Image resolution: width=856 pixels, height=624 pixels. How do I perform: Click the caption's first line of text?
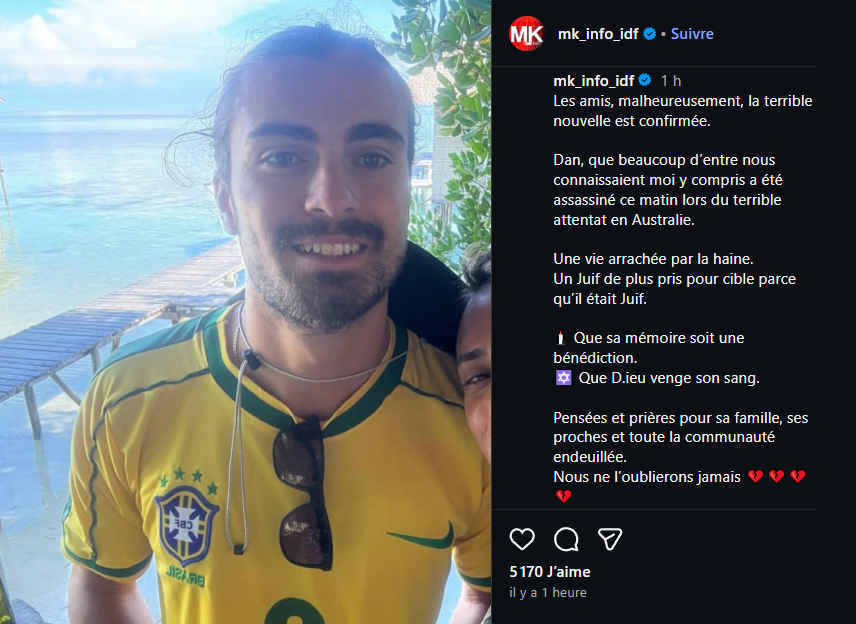(x=682, y=101)
